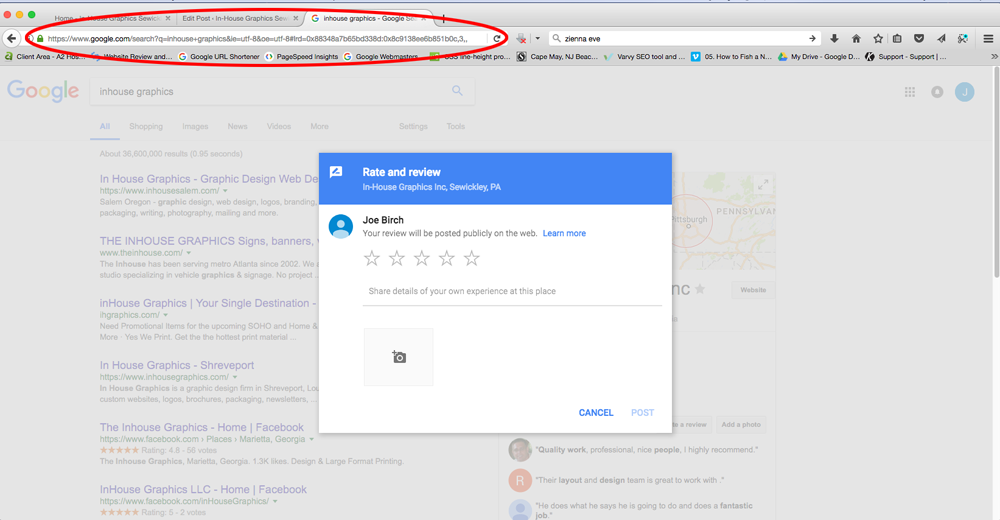Give a three-star rating
1000x520 pixels.
point(422,258)
